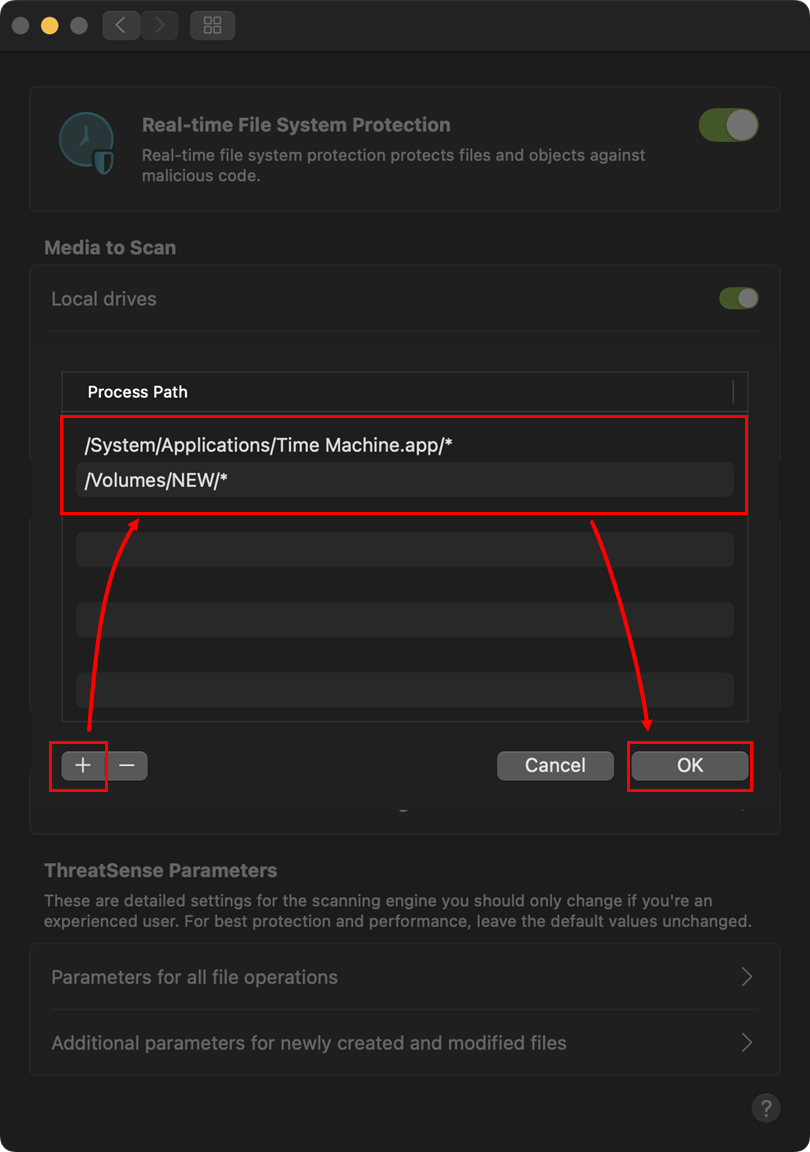Click the Process Path column divider
810x1152 pixels.
coord(733,391)
